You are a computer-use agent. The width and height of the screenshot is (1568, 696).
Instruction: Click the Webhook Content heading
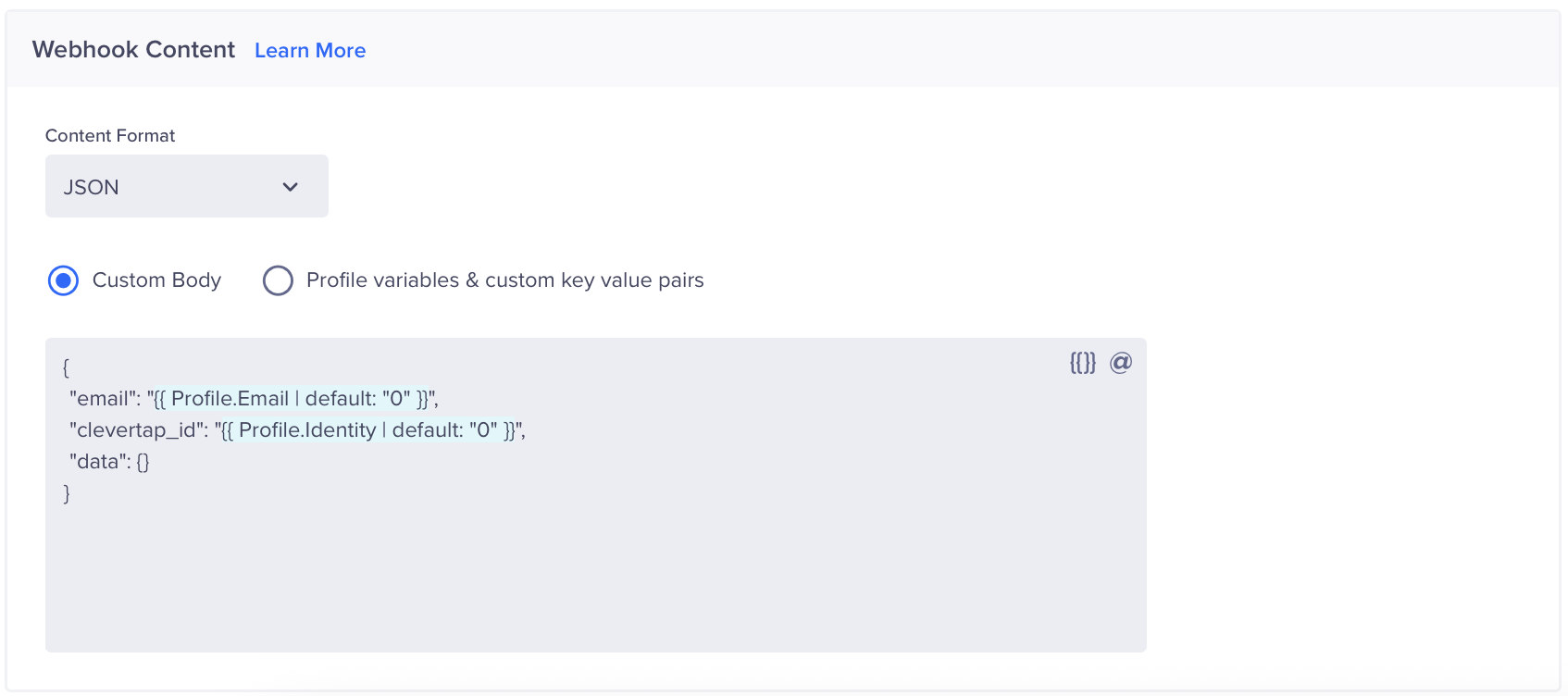tap(133, 49)
